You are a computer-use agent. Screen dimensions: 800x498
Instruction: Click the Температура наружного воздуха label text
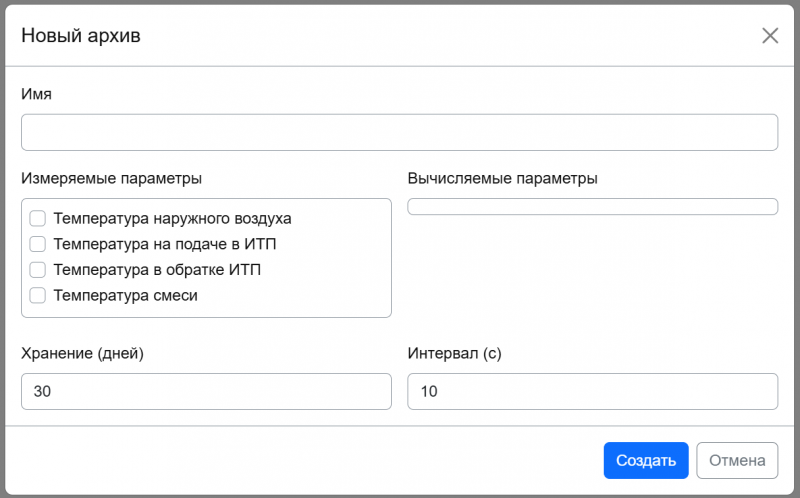coord(172,218)
